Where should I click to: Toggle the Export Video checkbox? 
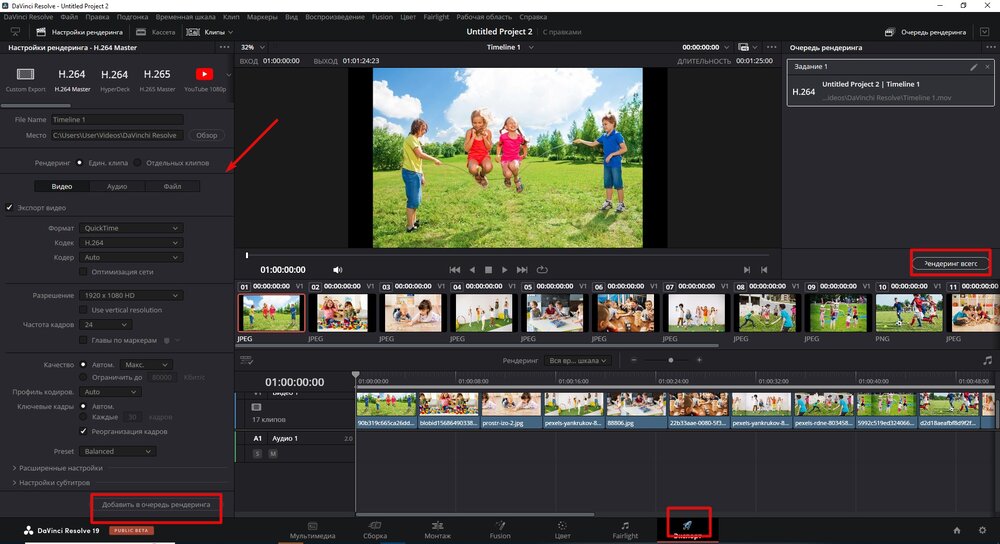point(10,207)
